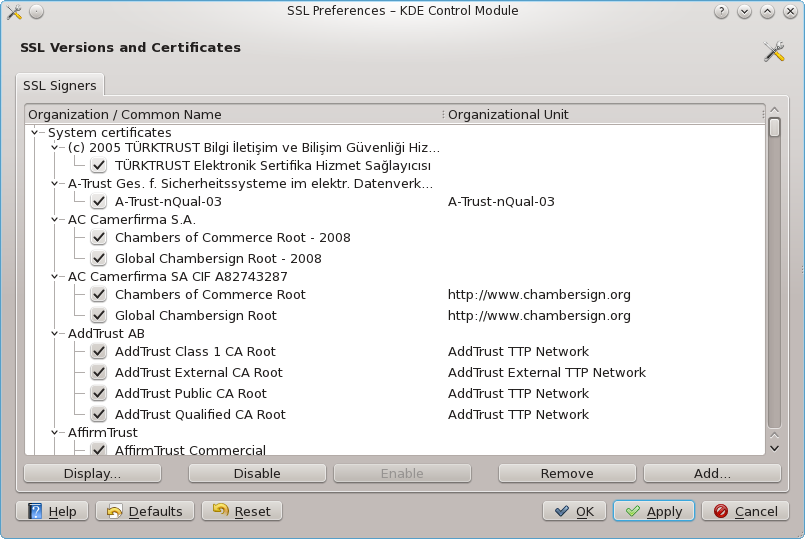Collapse the AddTrust AB group
This screenshot has height=539, width=805.
pyautogui.click(x=55, y=333)
